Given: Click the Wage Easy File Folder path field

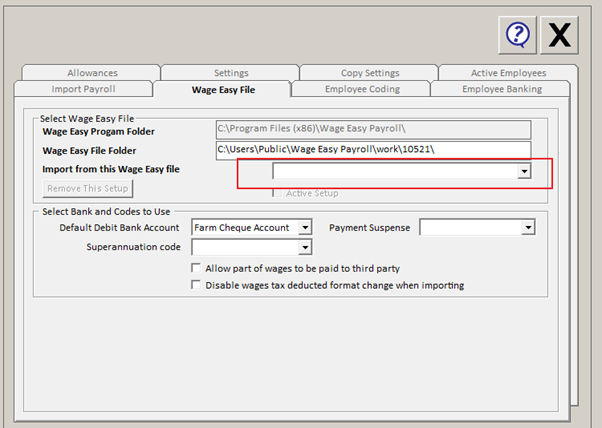Looking at the screenshot, I should [x=373, y=150].
